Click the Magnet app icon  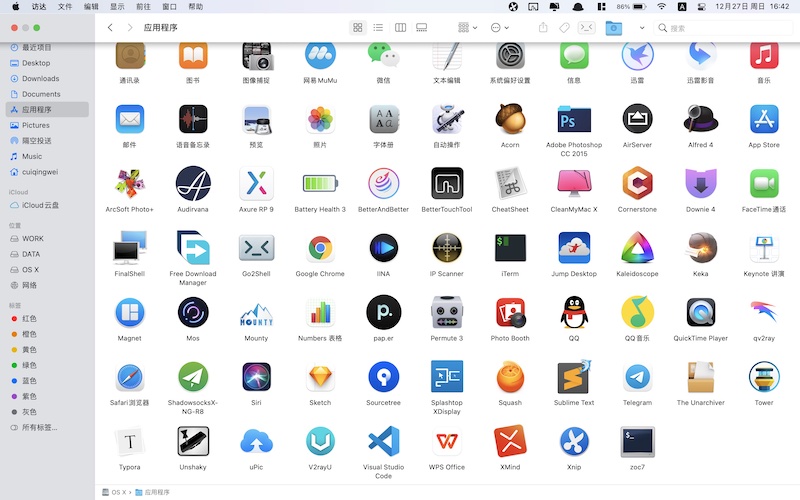click(x=130, y=312)
